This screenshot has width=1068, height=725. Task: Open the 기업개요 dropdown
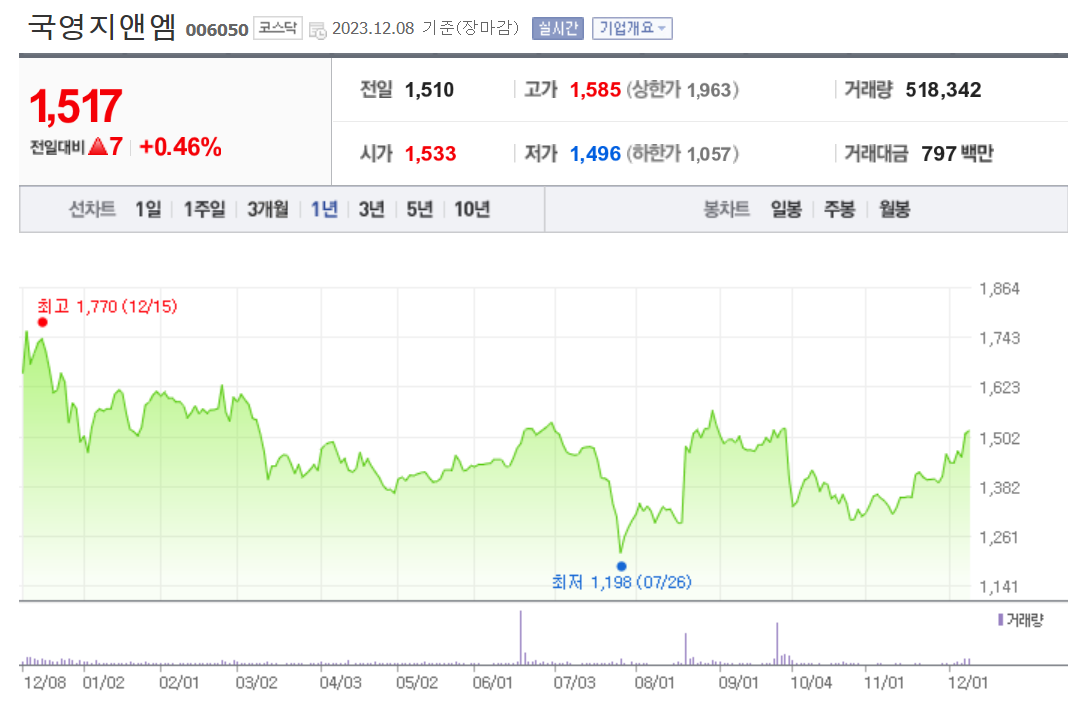(x=632, y=28)
